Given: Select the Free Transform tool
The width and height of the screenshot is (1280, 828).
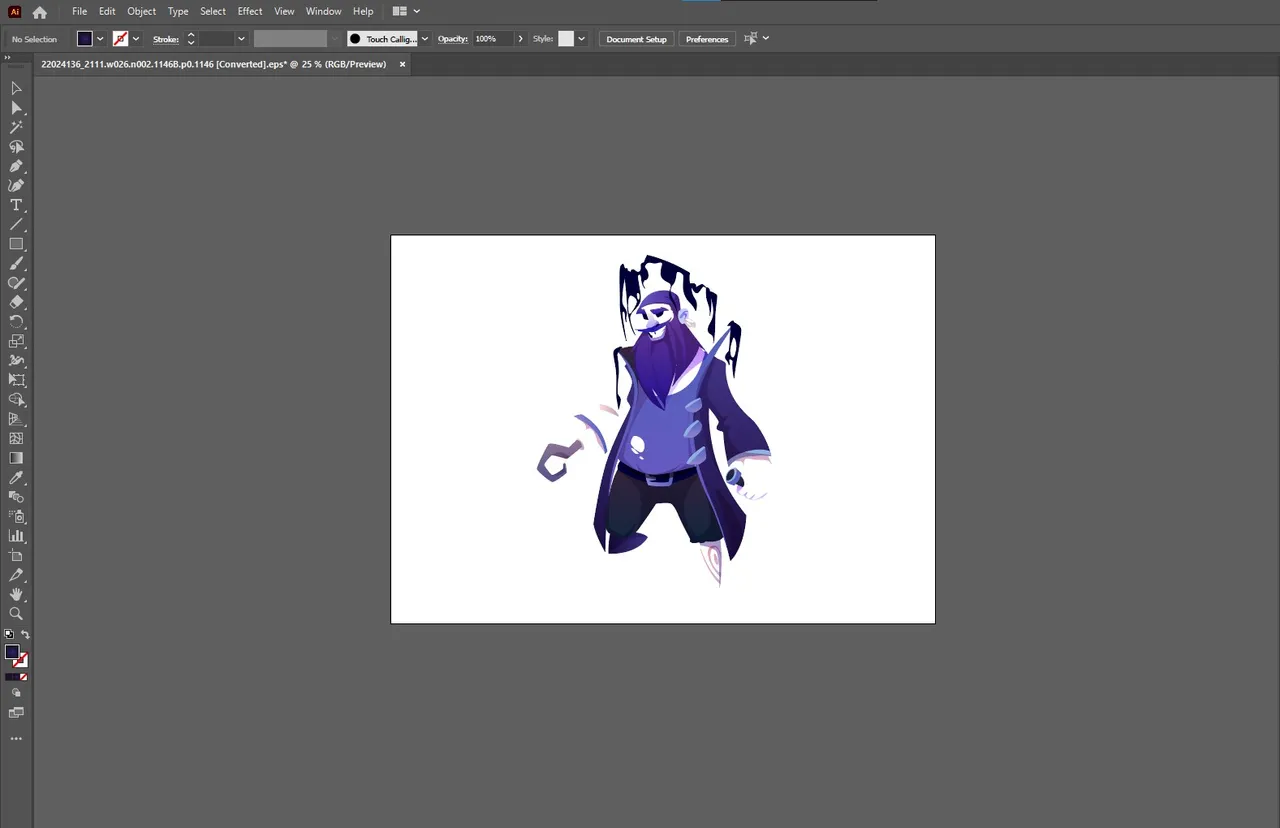Looking at the screenshot, I should 16,380.
